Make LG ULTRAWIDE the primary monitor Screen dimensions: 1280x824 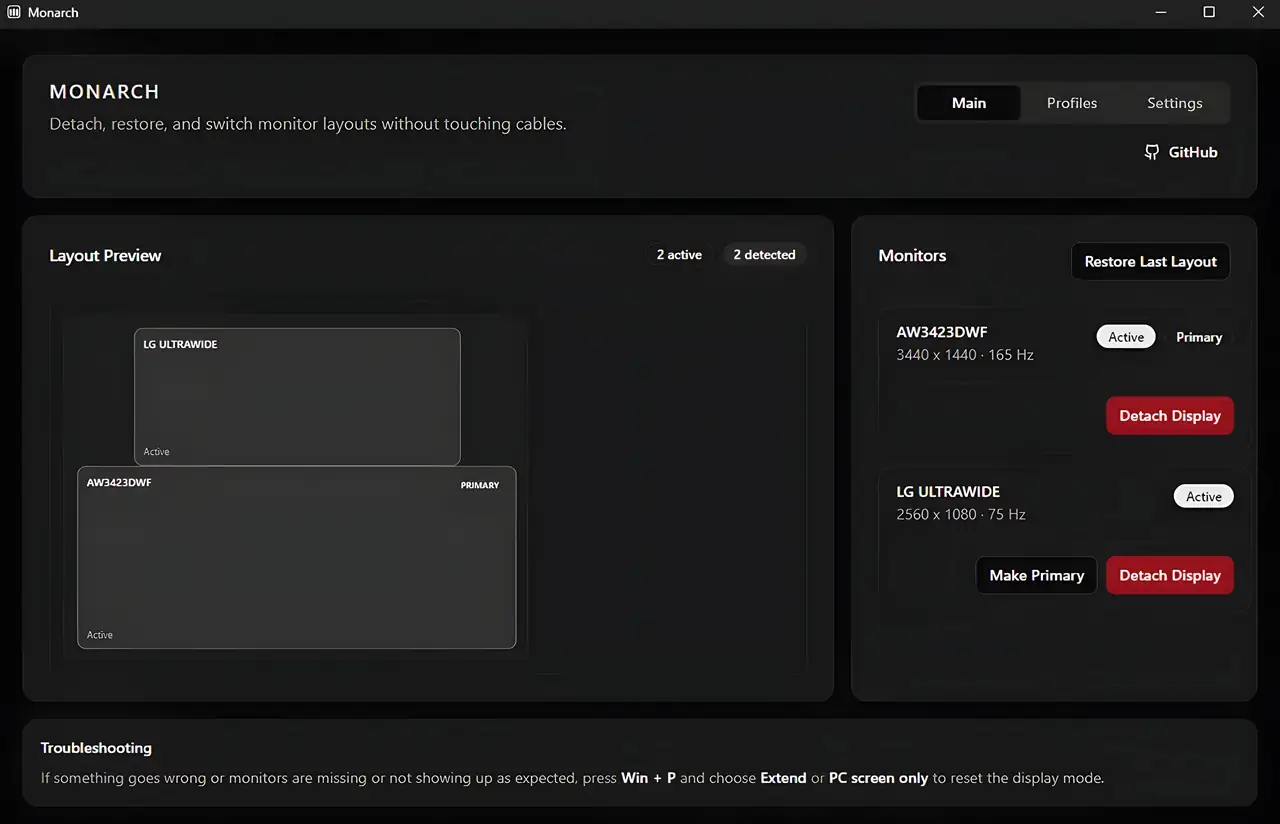1037,576
